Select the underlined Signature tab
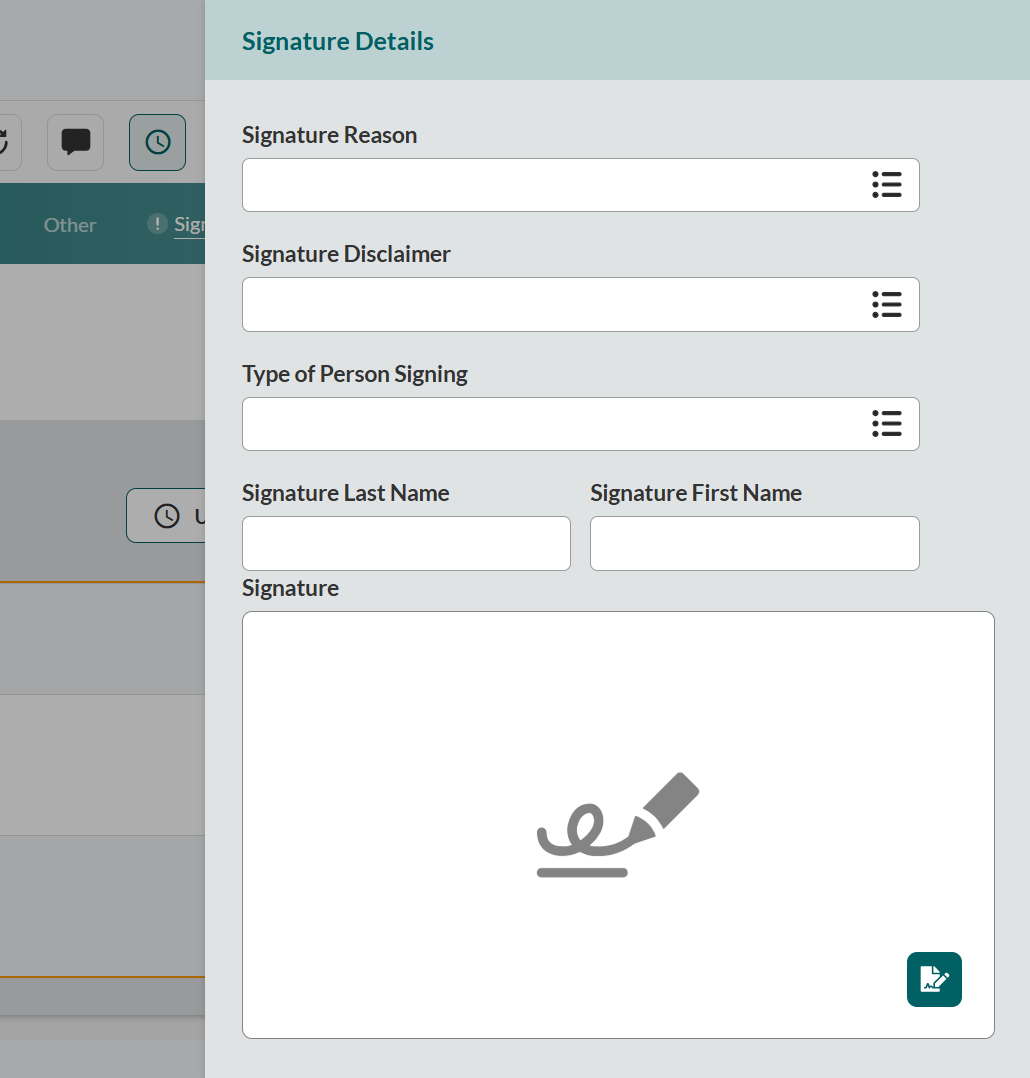 pyautogui.click(x=190, y=224)
